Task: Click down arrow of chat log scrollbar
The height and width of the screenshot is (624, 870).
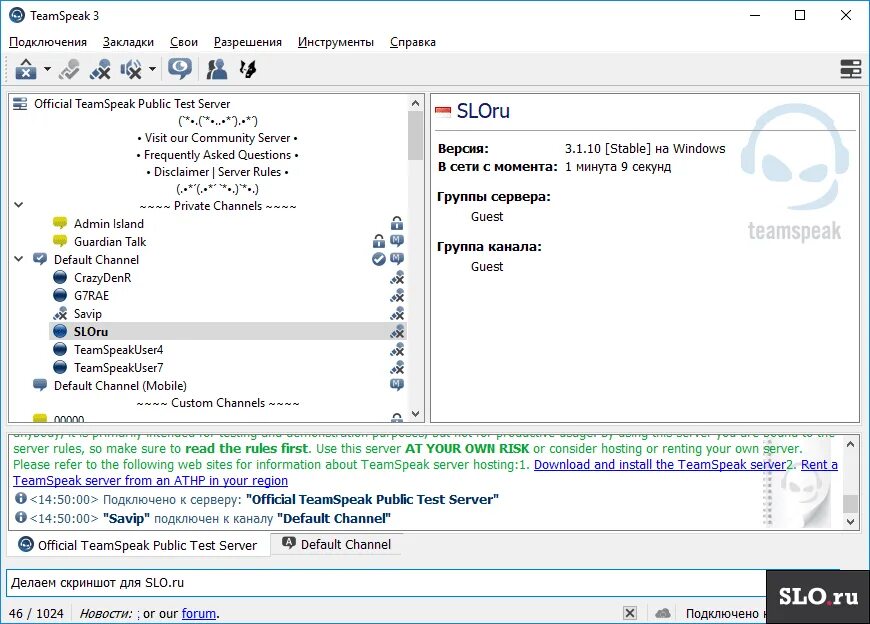Action: pos(851,521)
